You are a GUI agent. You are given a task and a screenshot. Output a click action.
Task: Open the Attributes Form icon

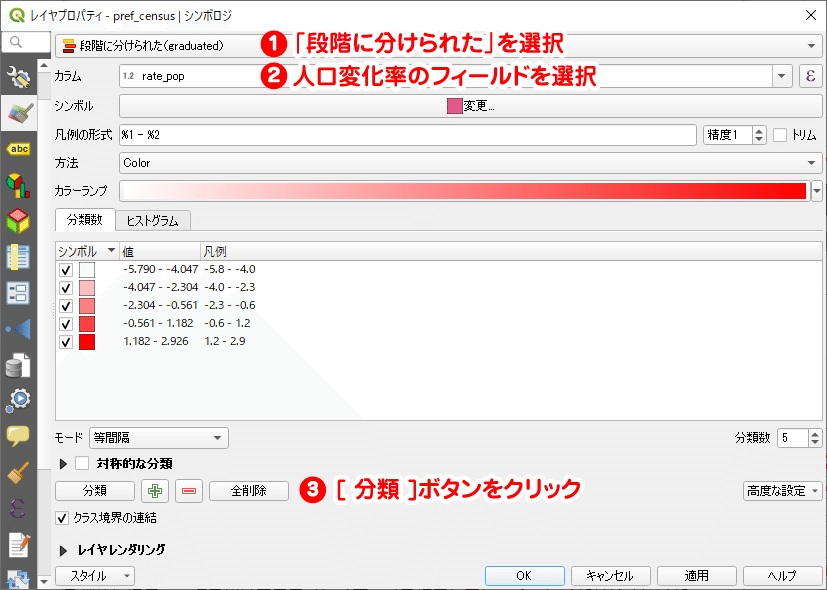(x=18, y=293)
